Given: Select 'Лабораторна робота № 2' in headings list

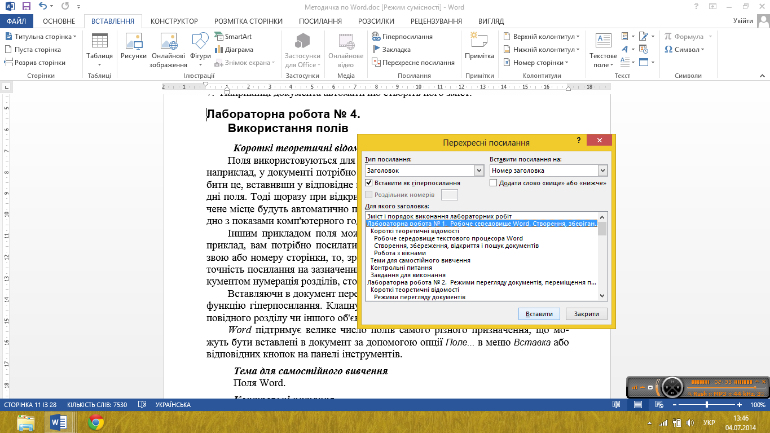Looking at the screenshot, I should coord(481,282).
